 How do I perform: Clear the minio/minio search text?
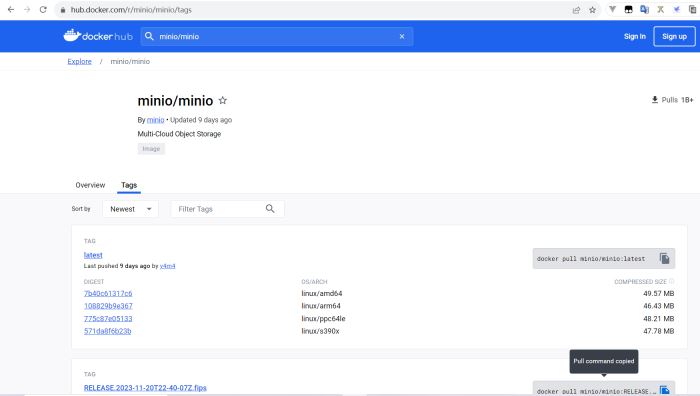click(x=402, y=36)
